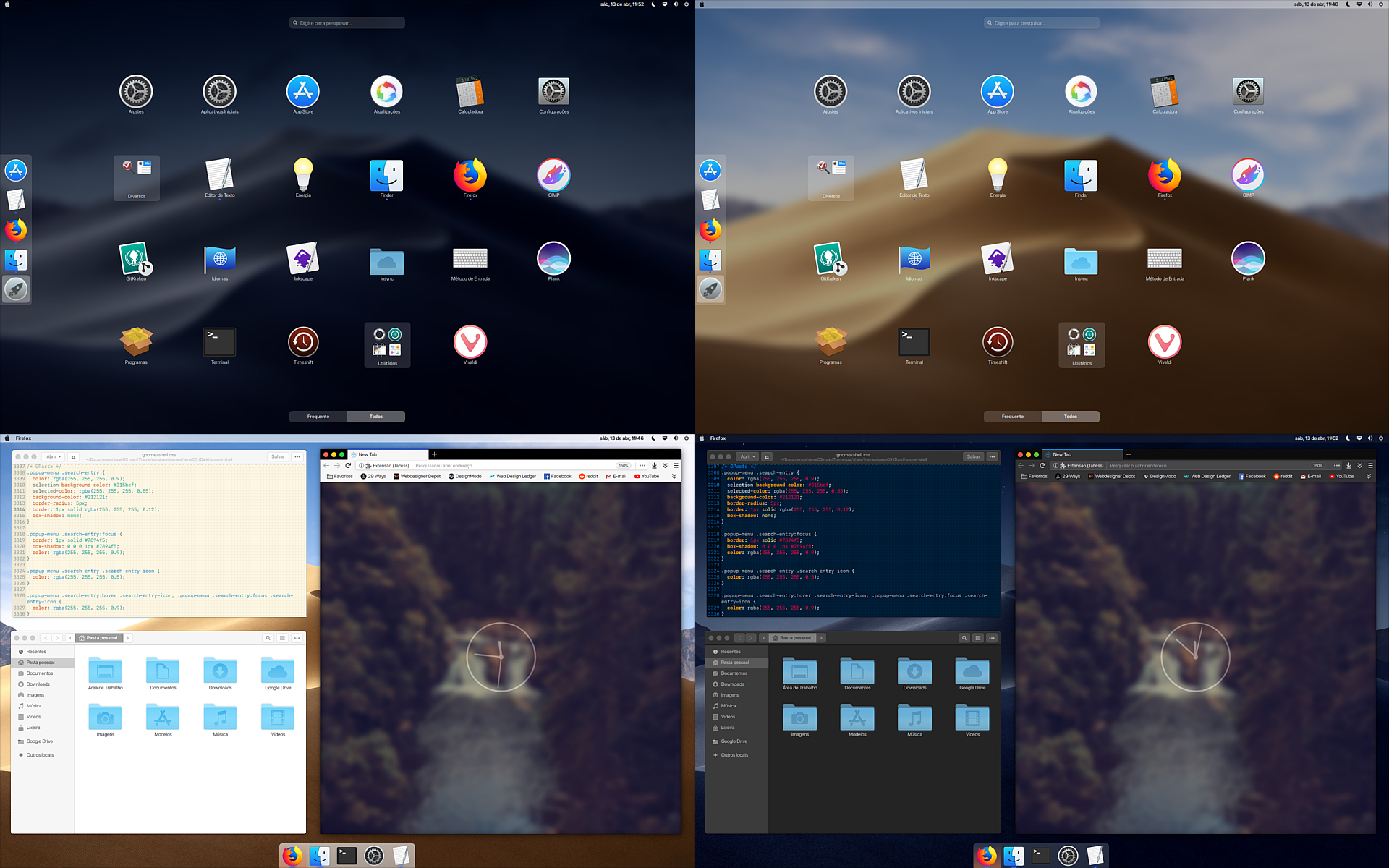Click the reload icon in the dark-theme Firefox
Viewport: 1389px width, 868px height.
click(1042, 466)
